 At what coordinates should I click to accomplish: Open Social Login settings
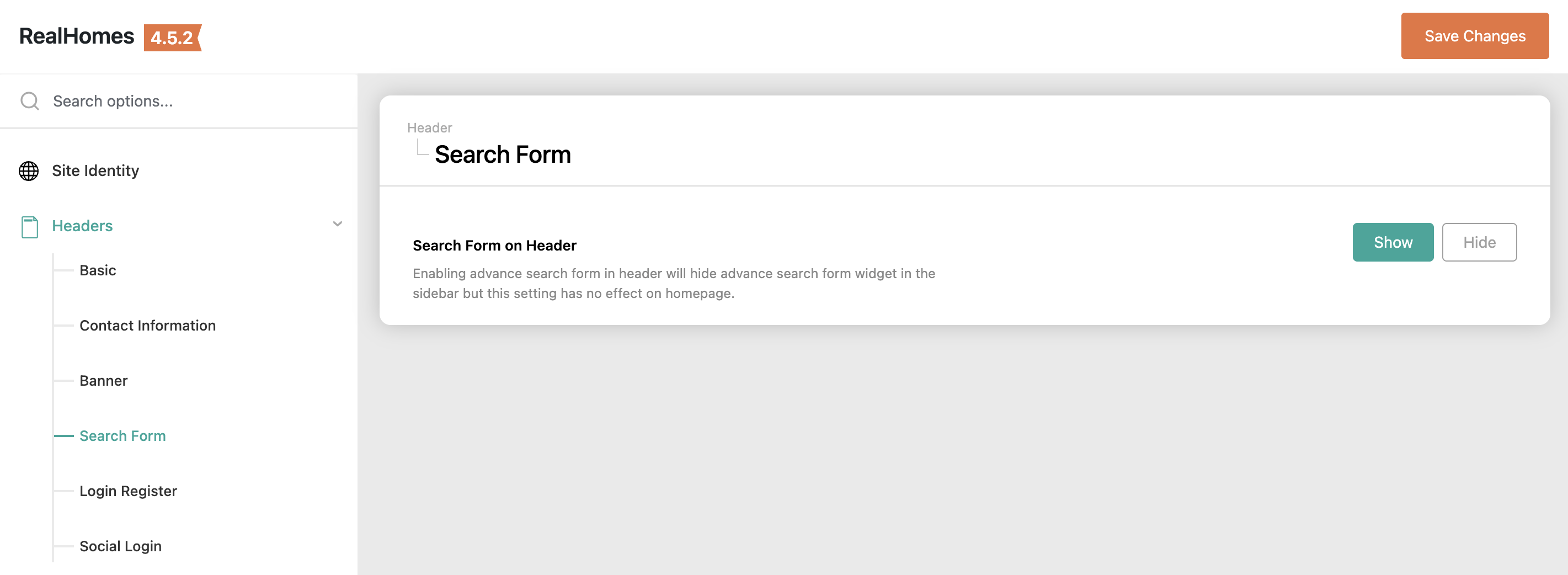[x=120, y=546]
